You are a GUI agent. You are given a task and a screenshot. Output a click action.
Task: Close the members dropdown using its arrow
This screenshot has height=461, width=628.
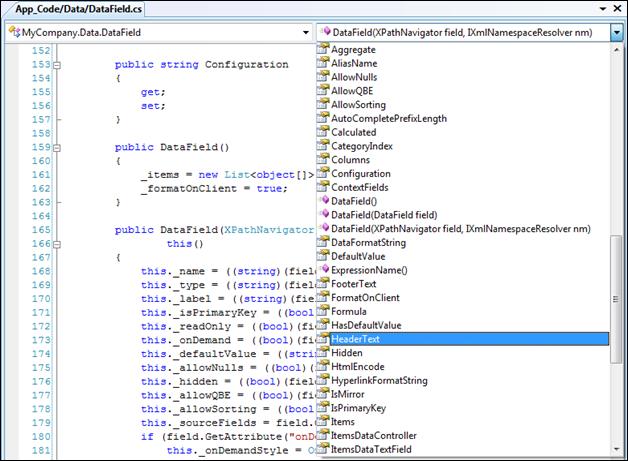pos(617,33)
